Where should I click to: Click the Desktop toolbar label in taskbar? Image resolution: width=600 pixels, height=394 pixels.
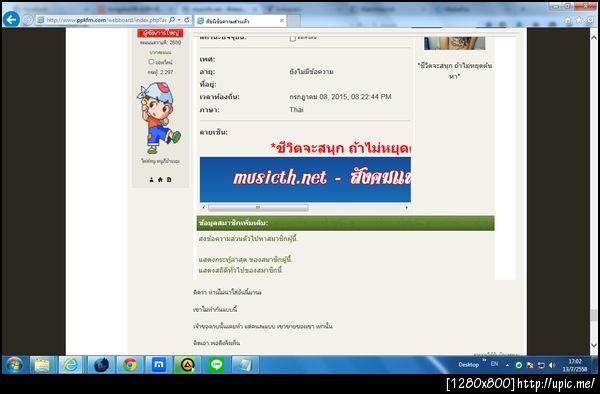pos(468,365)
